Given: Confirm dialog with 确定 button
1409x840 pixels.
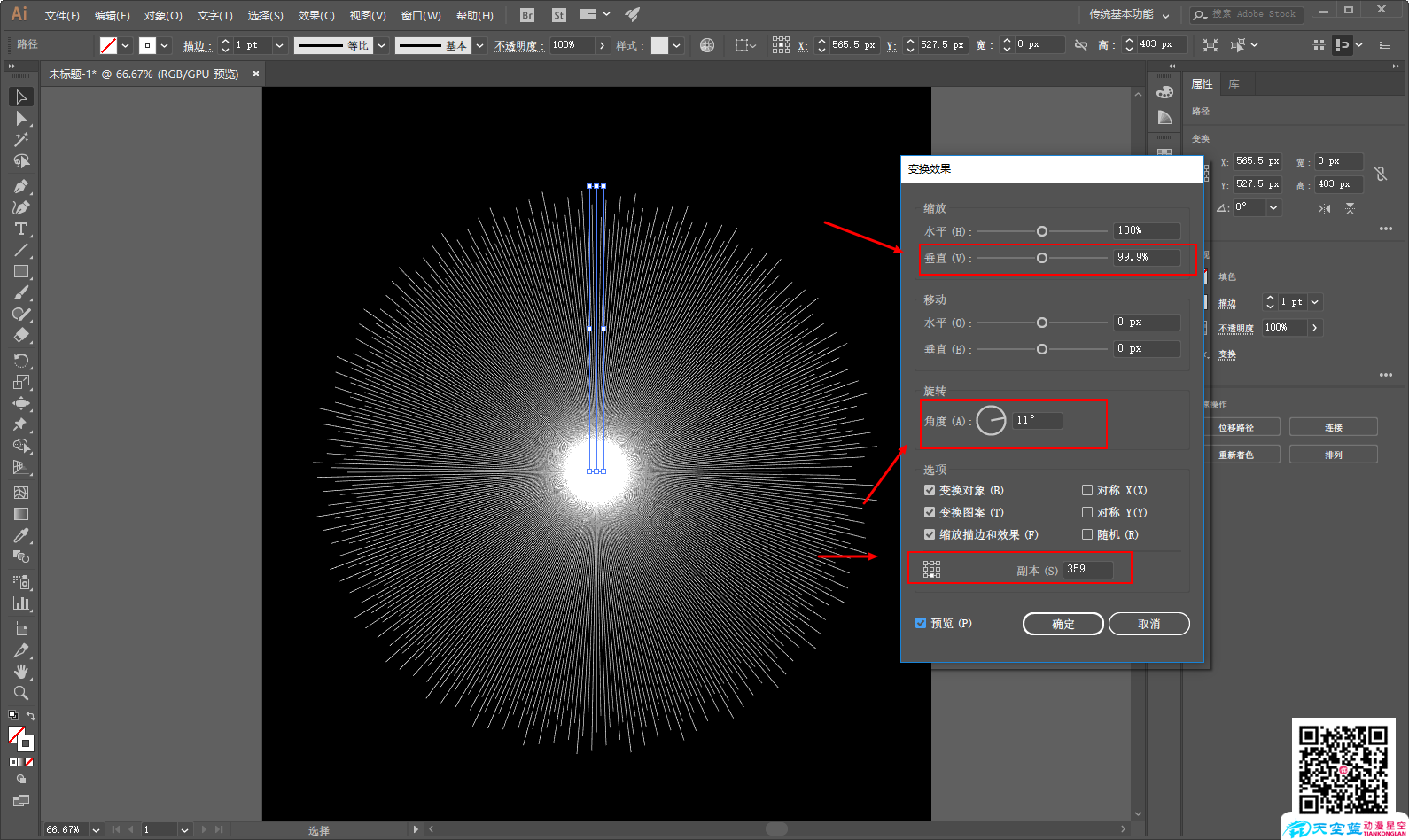Looking at the screenshot, I should [x=1063, y=624].
